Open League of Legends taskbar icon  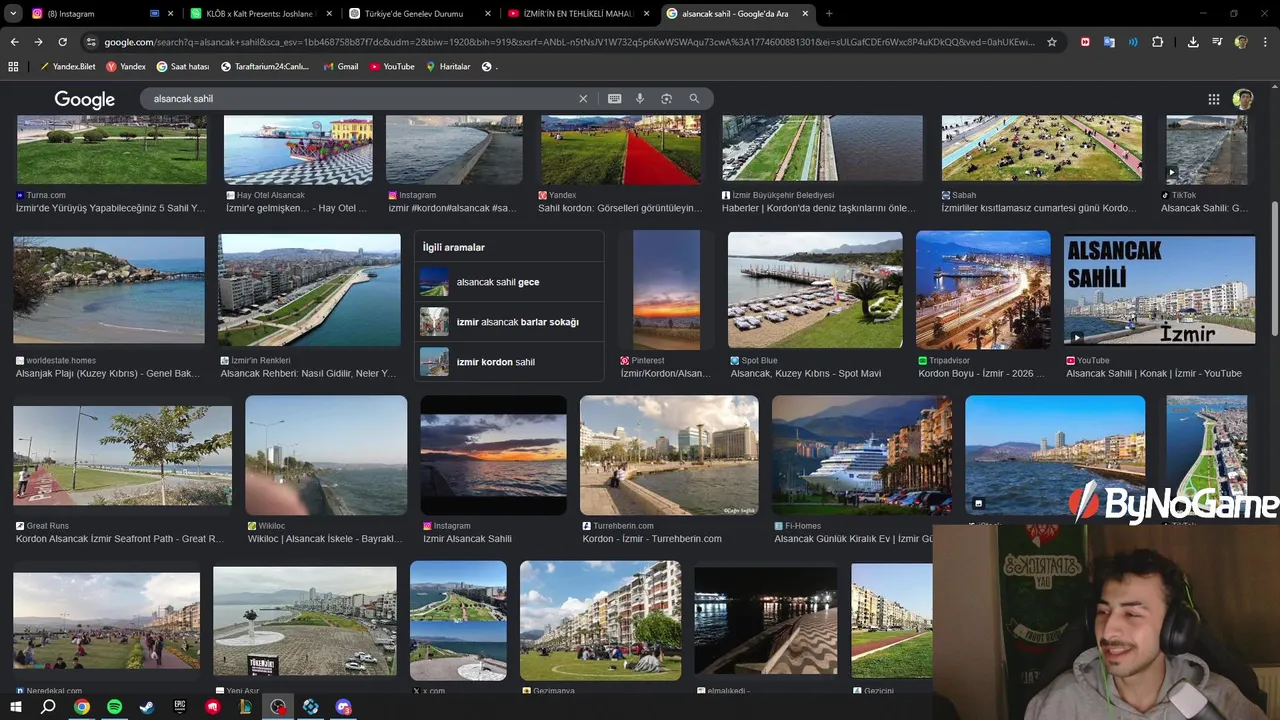[x=245, y=707]
